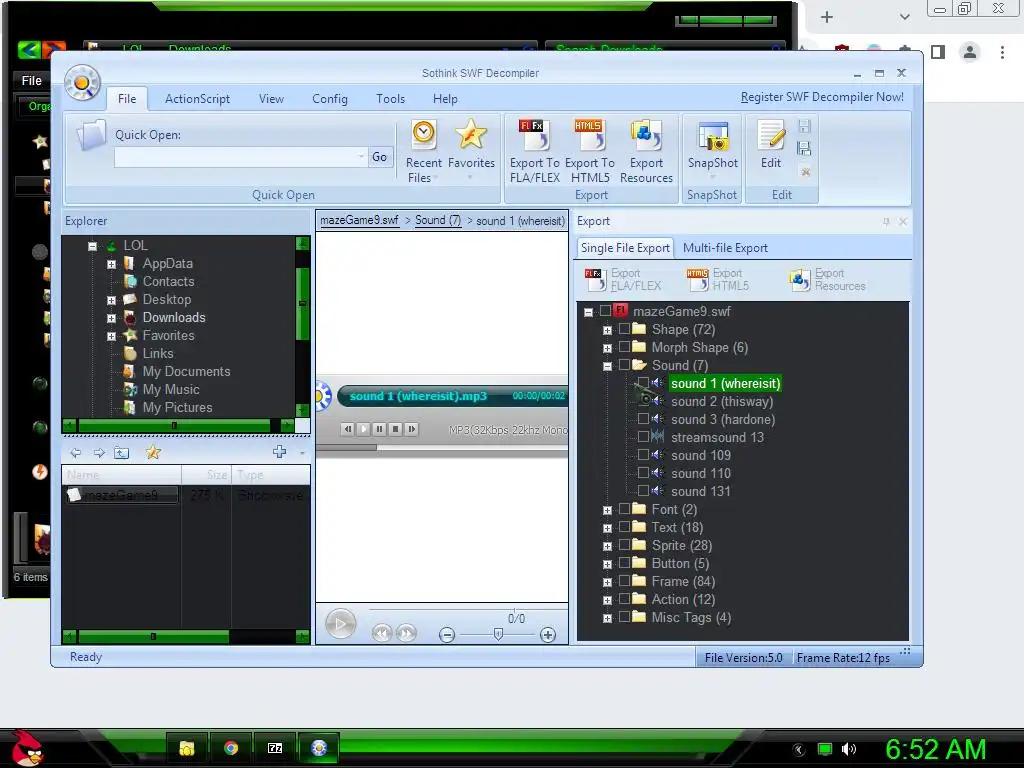
Task: Expand the Downloads folder in Explorer tree
Action: pos(111,319)
